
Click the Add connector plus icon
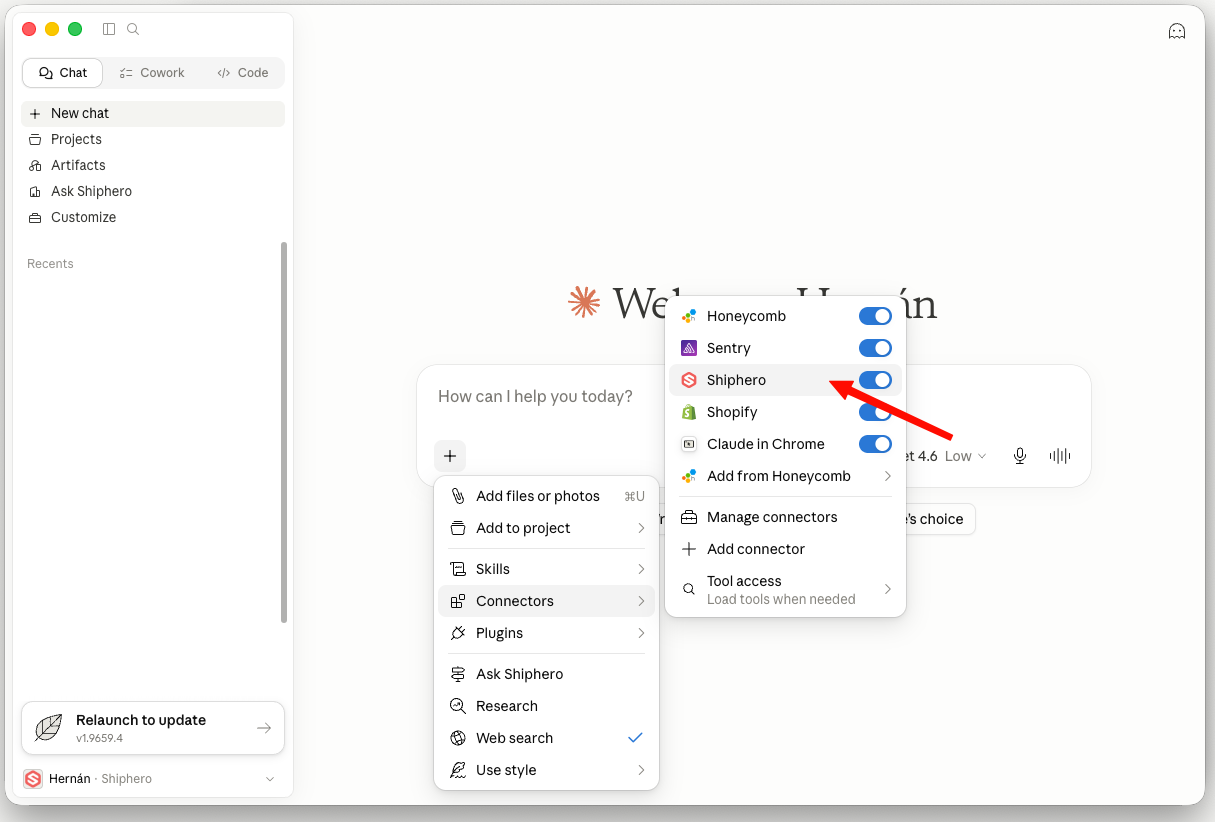pyautogui.click(x=688, y=549)
